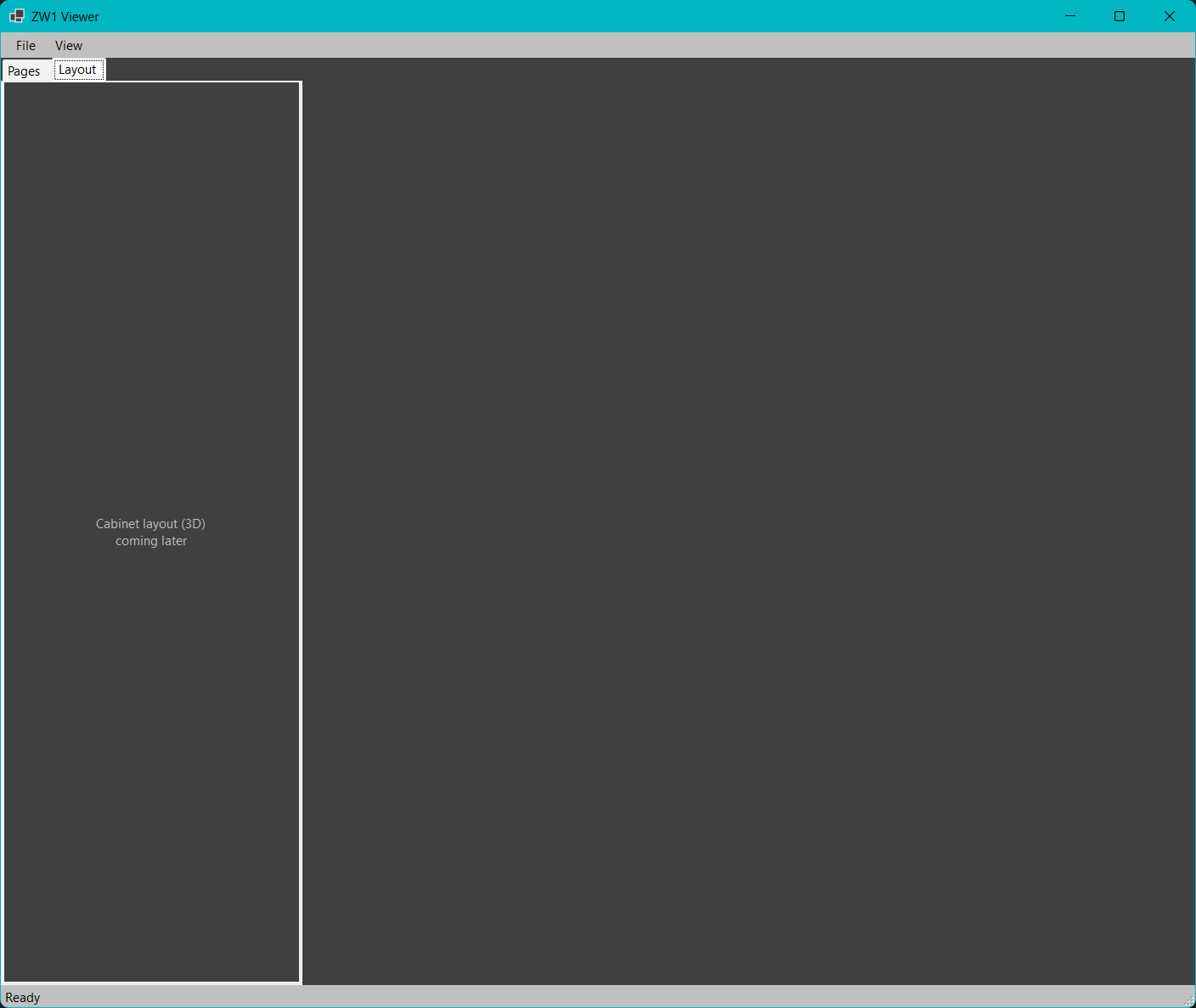This screenshot has height=1008, width=1196.
Task: Switch to the Pages tab
Action: coord(25,71)
